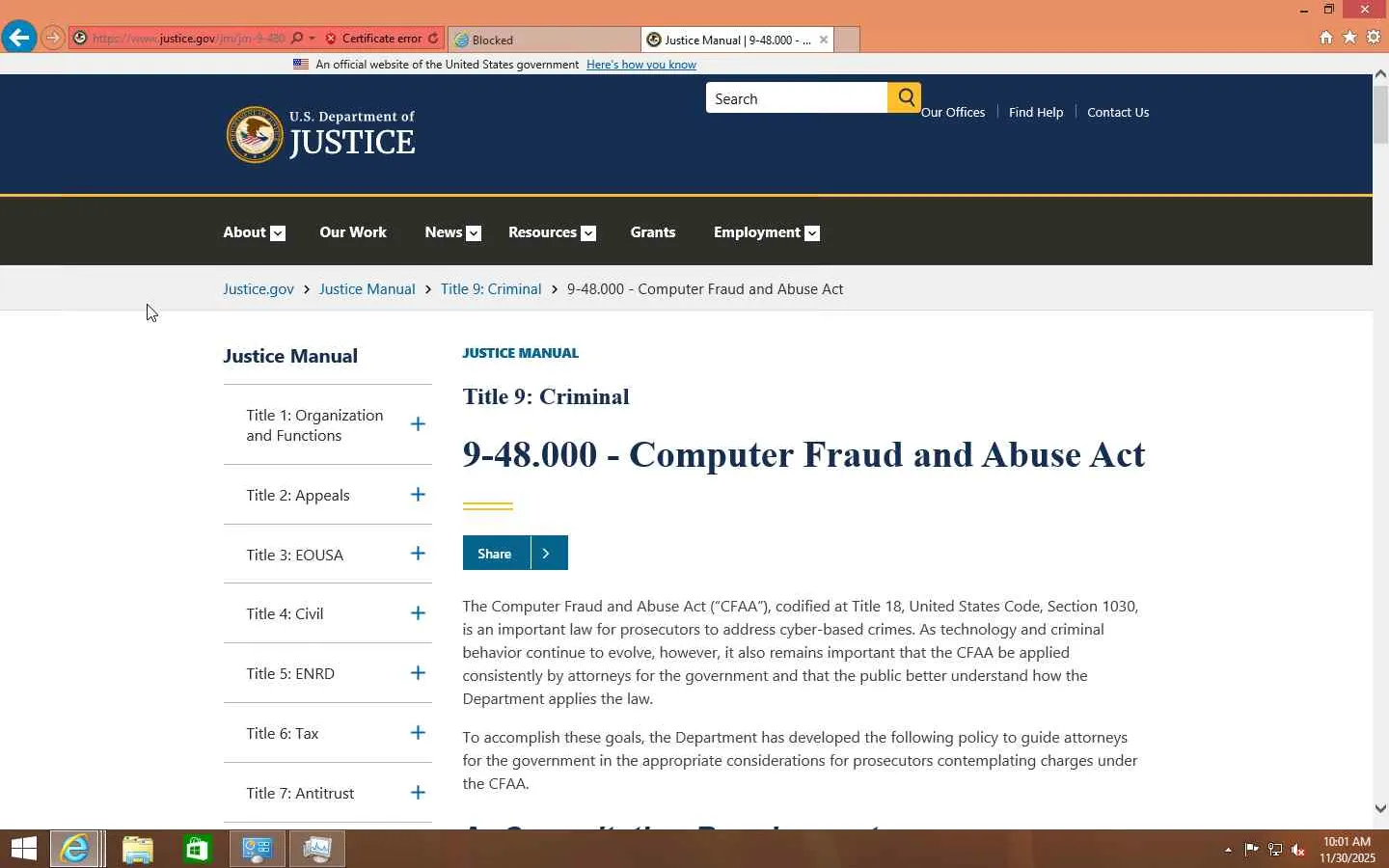Go to Justice Manual breadcrumb link
1389x868 pixels.
click(368, 289)
